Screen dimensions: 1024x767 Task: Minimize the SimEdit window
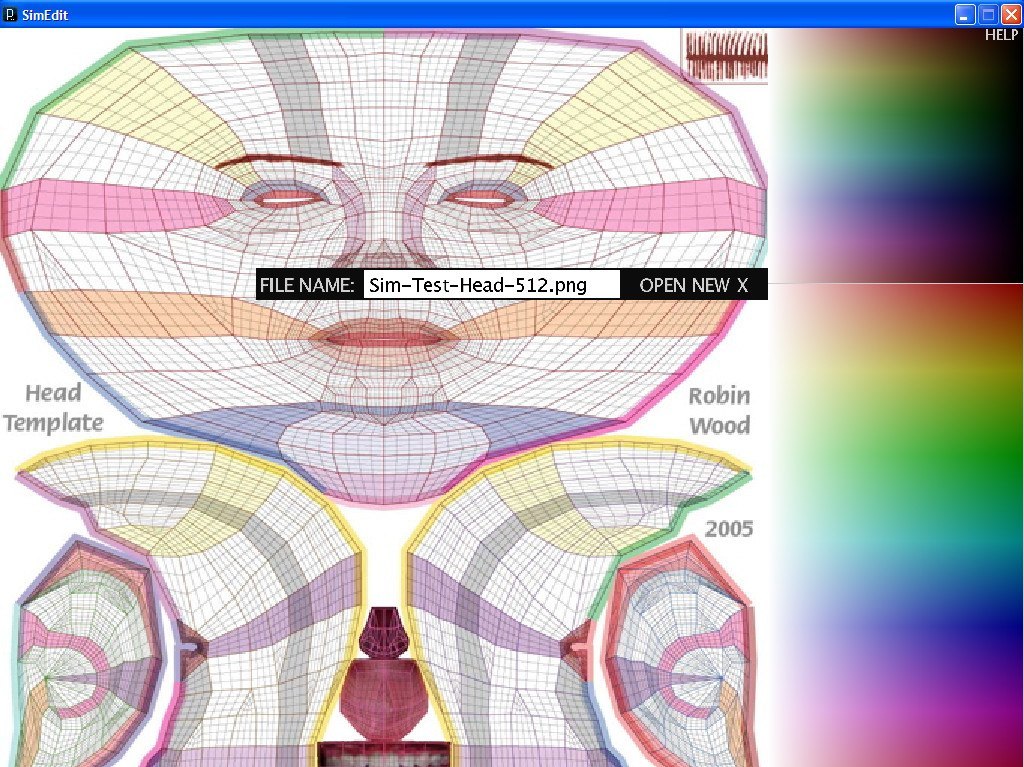click(x=965, y=14)
